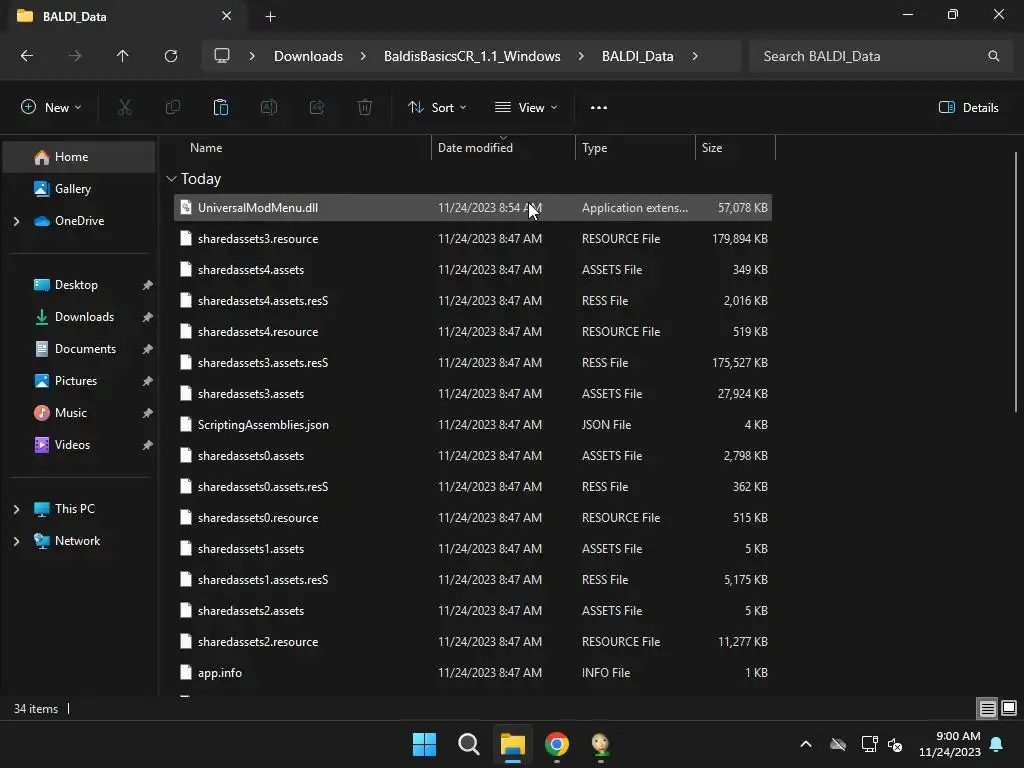The image size is (1024, 768).
Task: Collapse the Today group
Action: (171, 178)
